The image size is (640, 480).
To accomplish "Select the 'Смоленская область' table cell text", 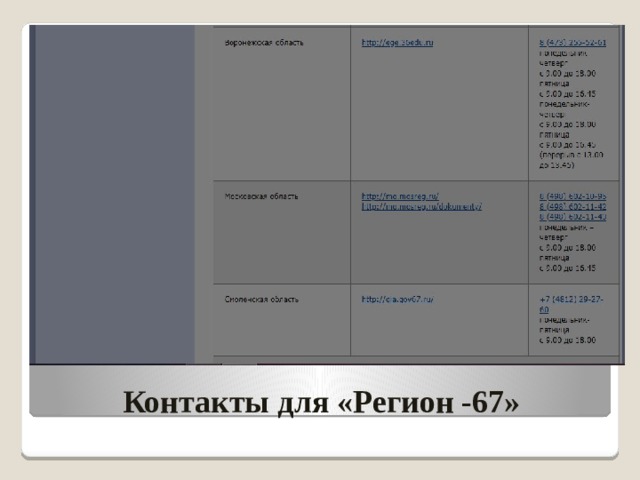I will coord(262,299).
